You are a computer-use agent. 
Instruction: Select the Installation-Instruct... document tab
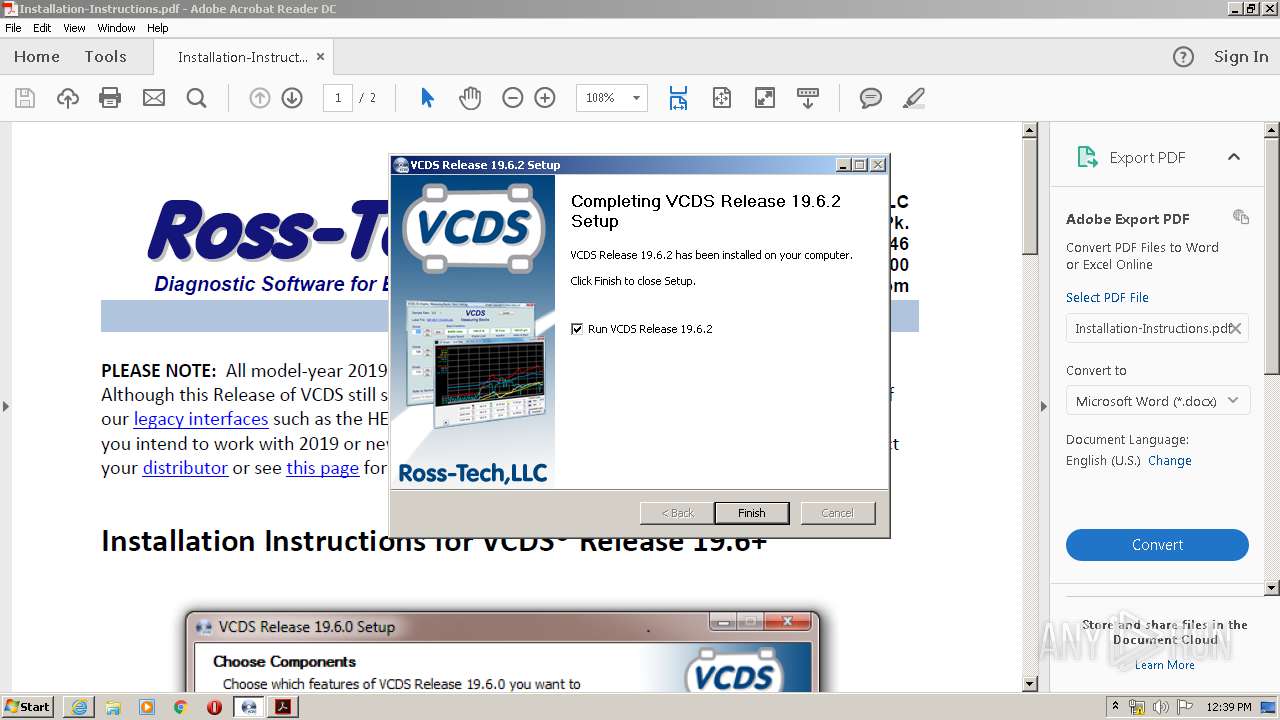(242, 57)
